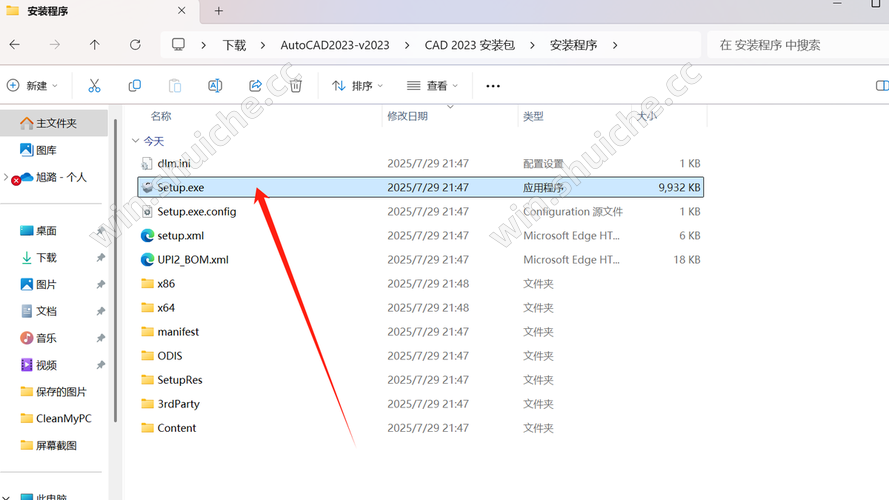This screenshot has width=889, height=500.
Task: Unpin 桌面 using its pin icon
Action: pyautogui.click(x=100, y=231)
